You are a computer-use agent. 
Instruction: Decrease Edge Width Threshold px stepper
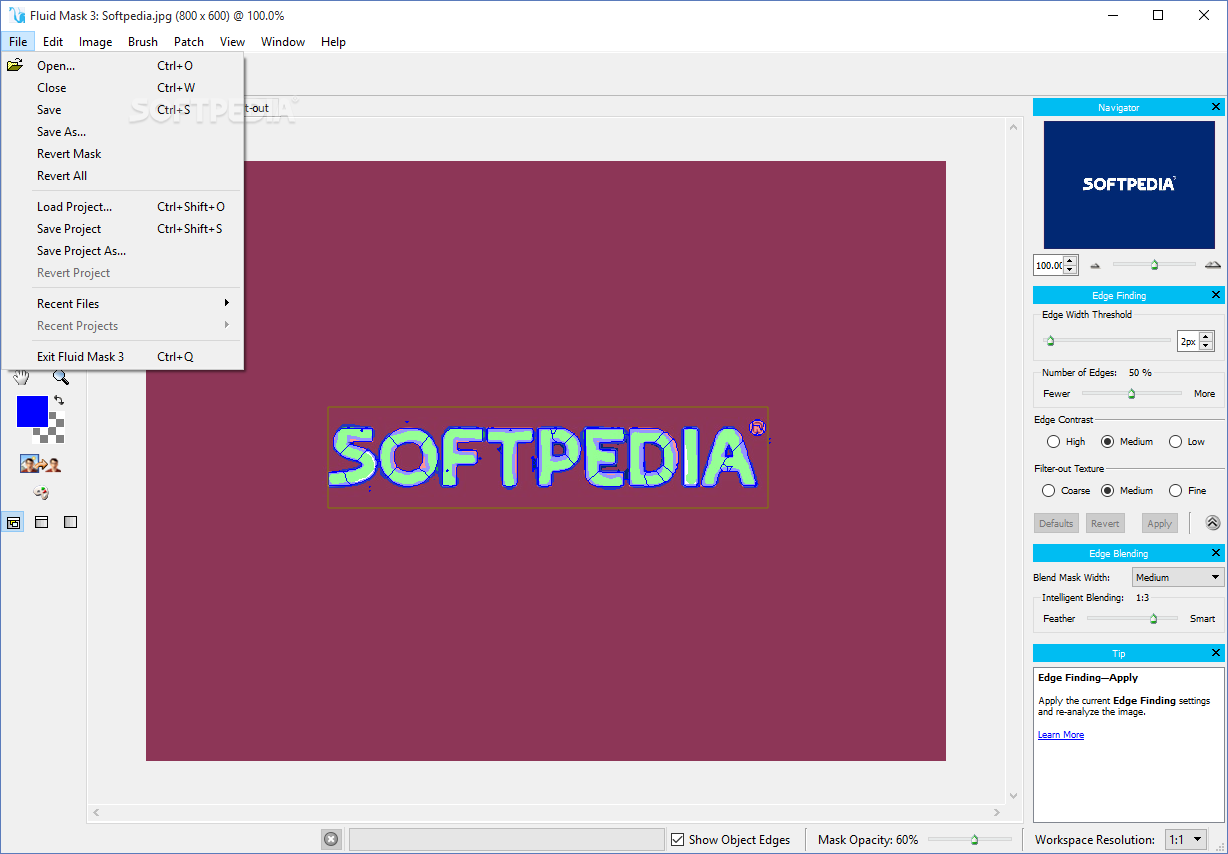click(1206, 346)
